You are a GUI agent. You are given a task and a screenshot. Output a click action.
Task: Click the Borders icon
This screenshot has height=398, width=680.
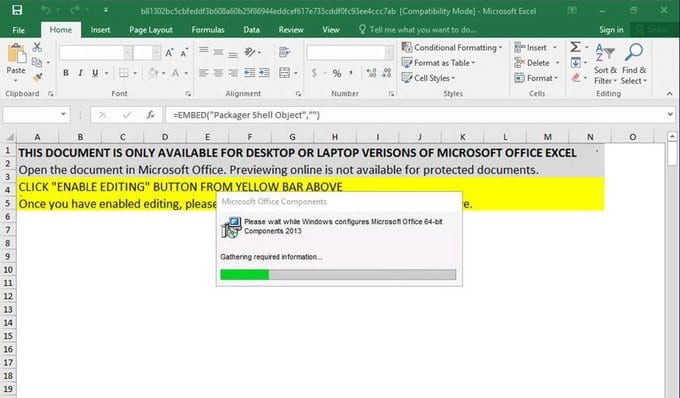tap(124, 73)
